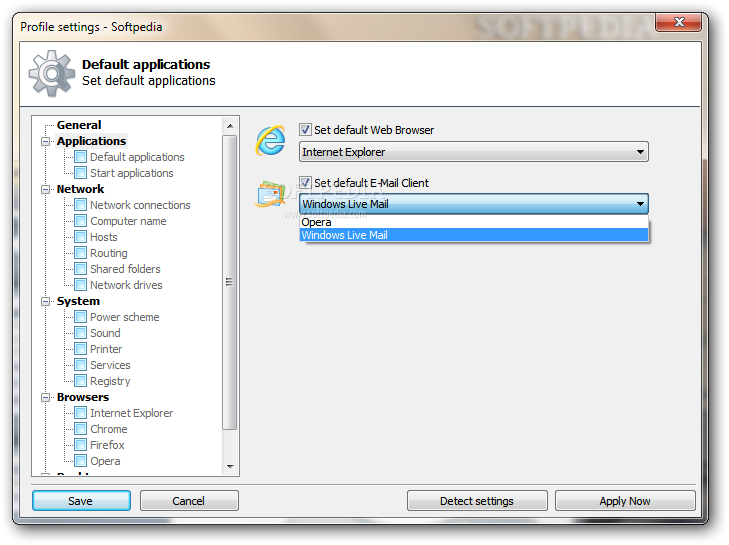Check the Internet Explorer box under Browsers
This screenshot has height=545, width=729.
[x=80, y=413]
